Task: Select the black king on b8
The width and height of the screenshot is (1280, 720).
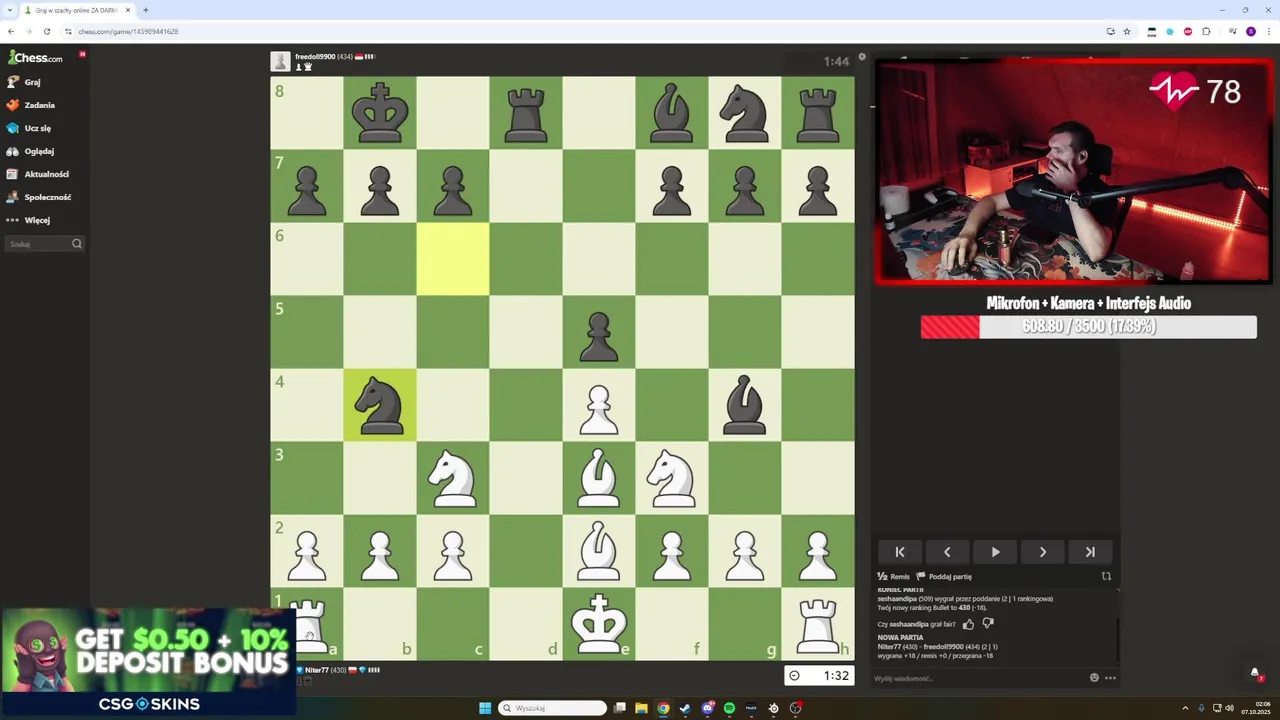Action: click(380, 113)
